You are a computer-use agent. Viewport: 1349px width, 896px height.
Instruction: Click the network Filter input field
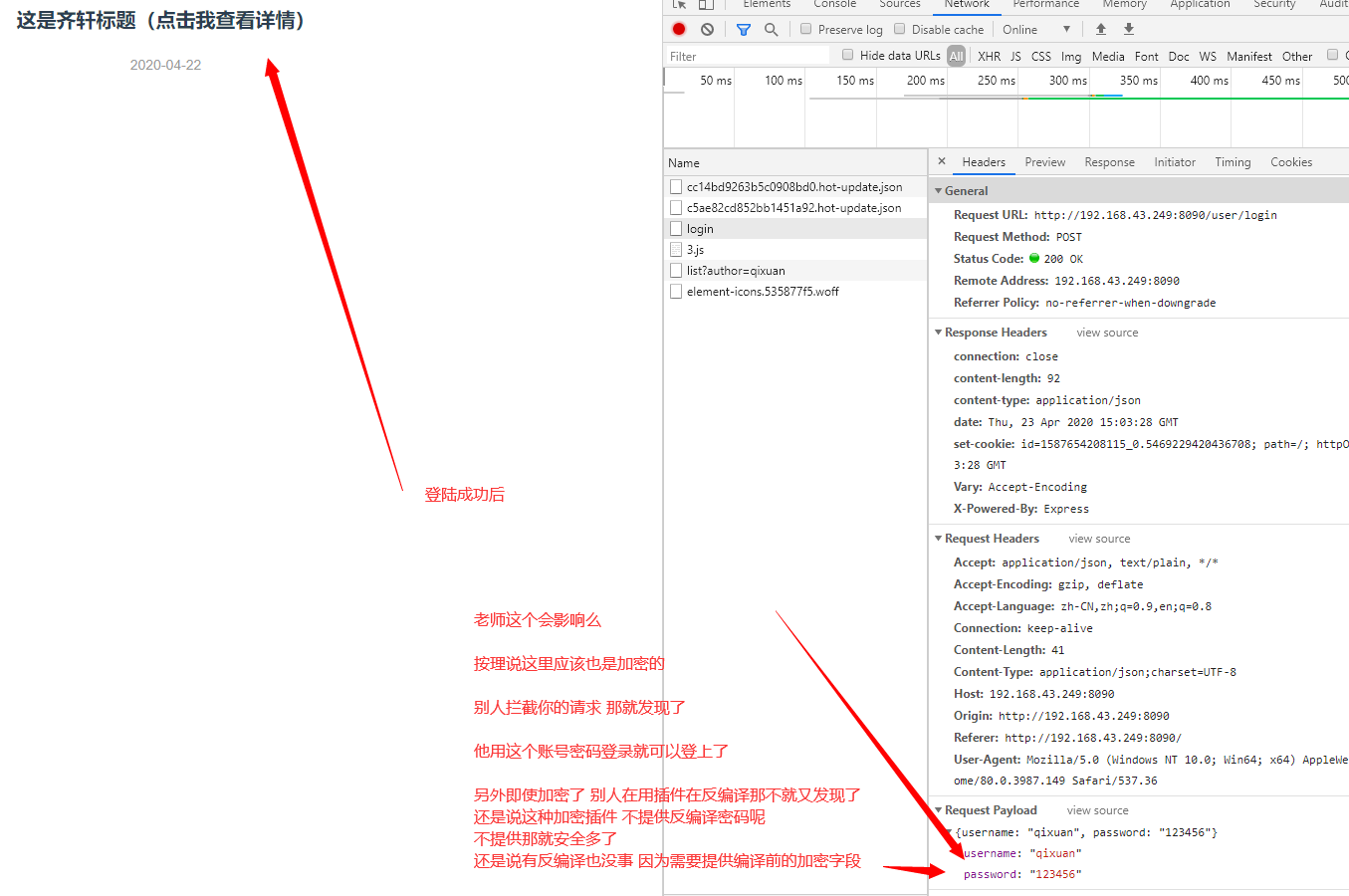(748, 56)
